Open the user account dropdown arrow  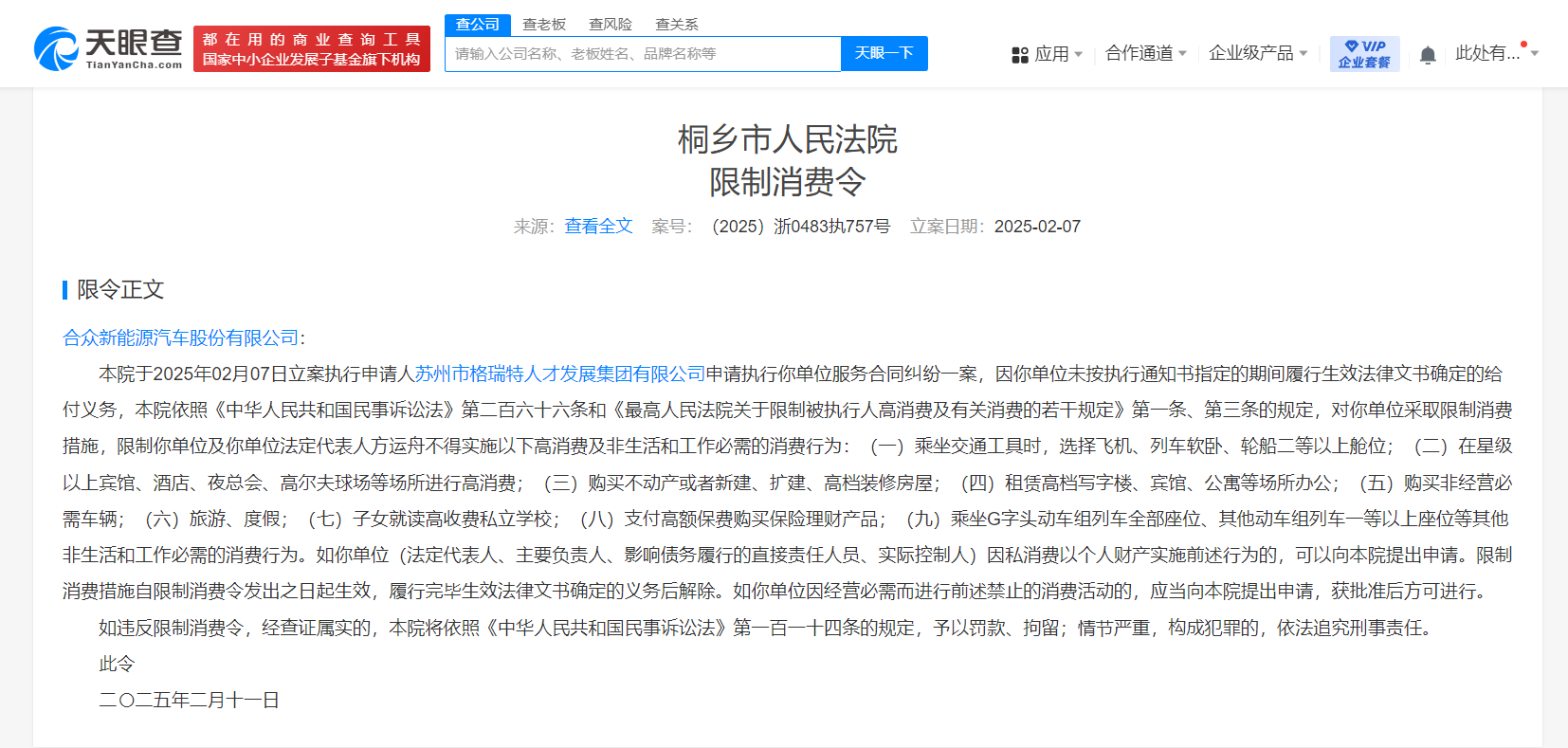click(x=1535, y=54)
